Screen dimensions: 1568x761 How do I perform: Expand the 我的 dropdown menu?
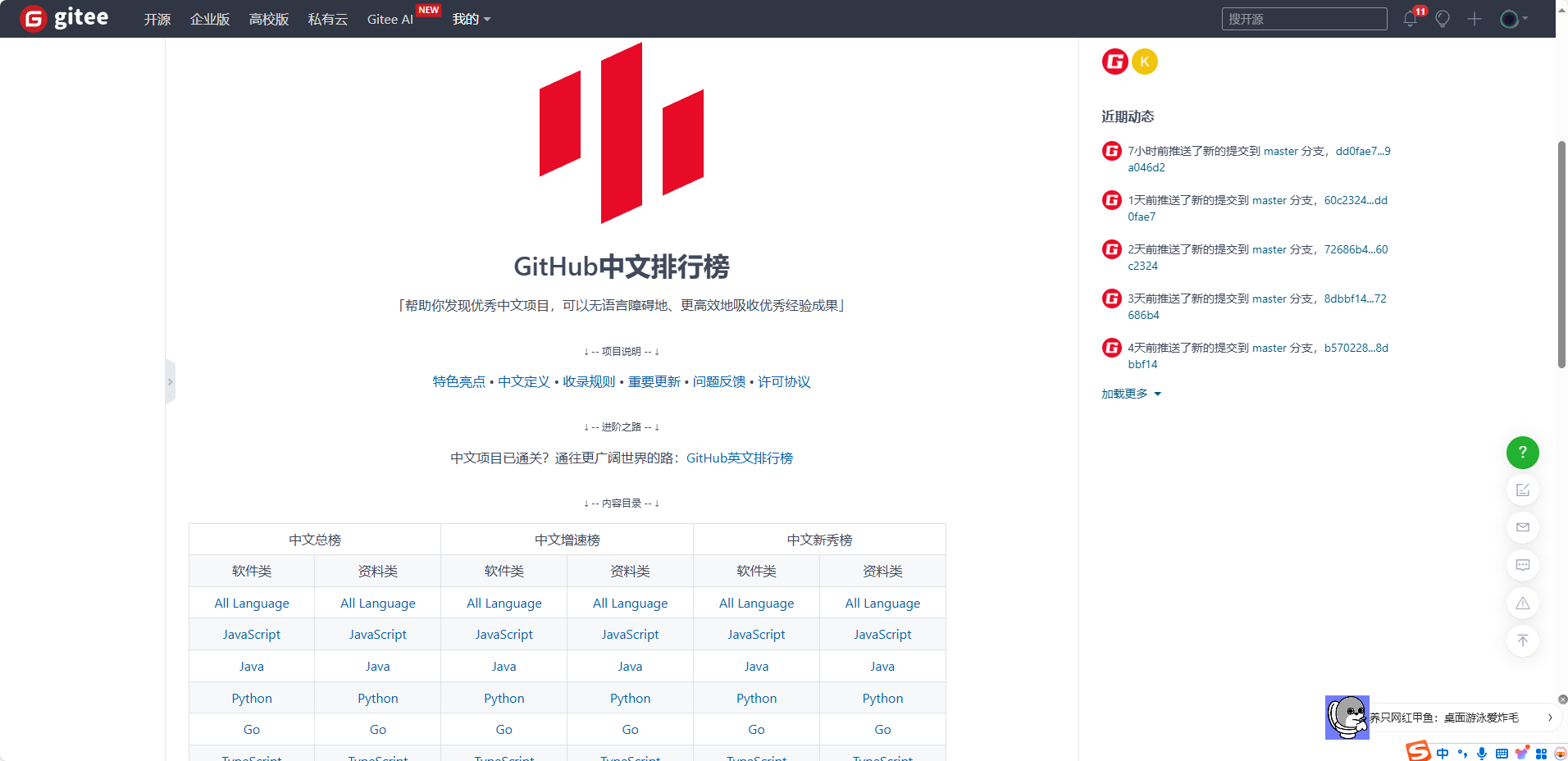(471, 19)
